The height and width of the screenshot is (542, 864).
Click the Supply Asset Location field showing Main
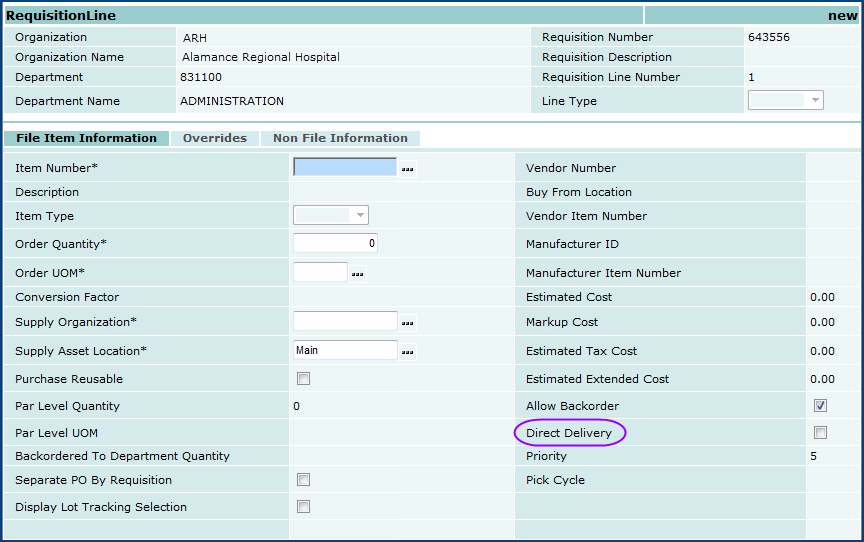(344, 350)
